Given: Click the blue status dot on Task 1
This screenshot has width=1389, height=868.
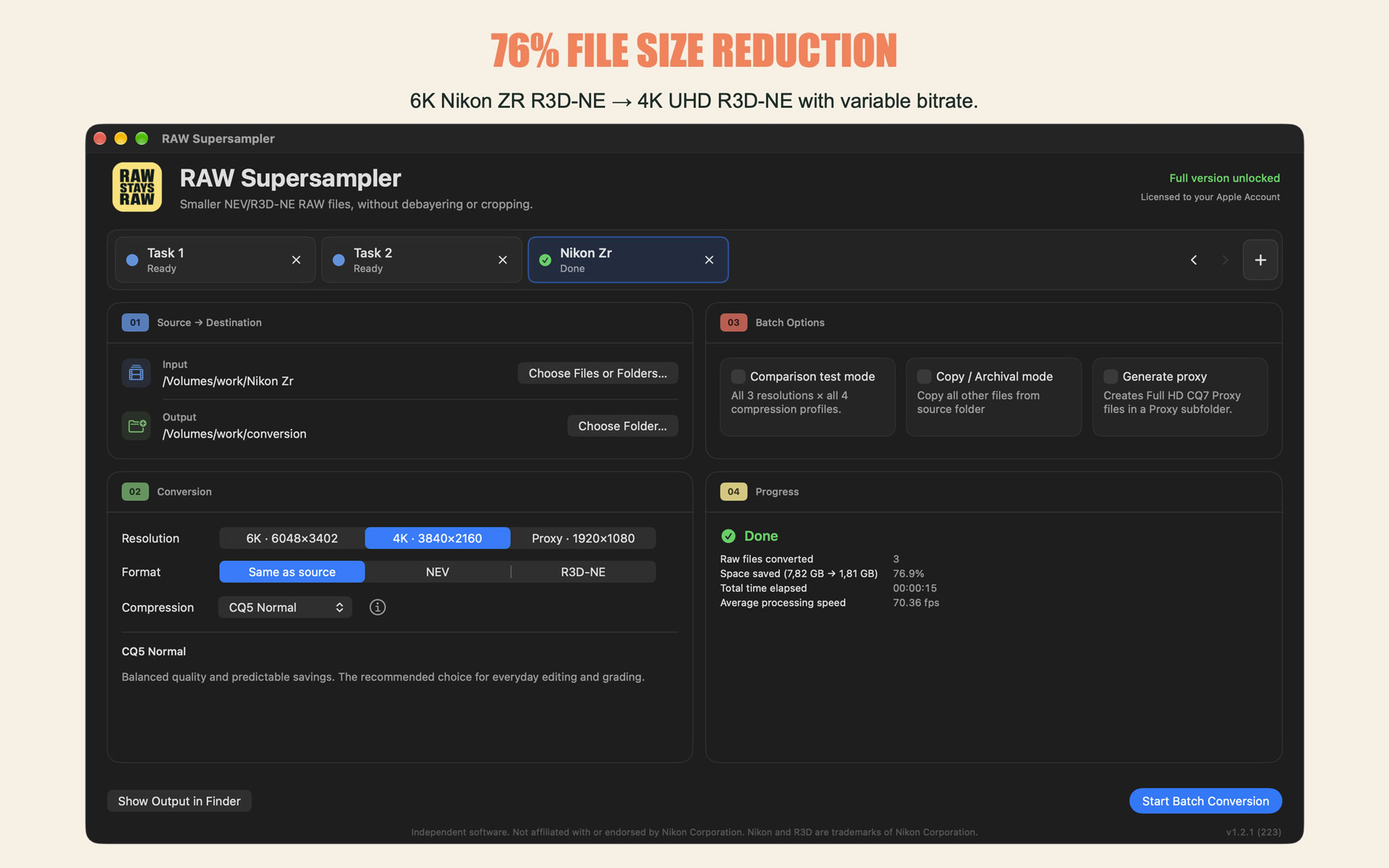Looking at the screenshot, I should (x=132, y=260).
